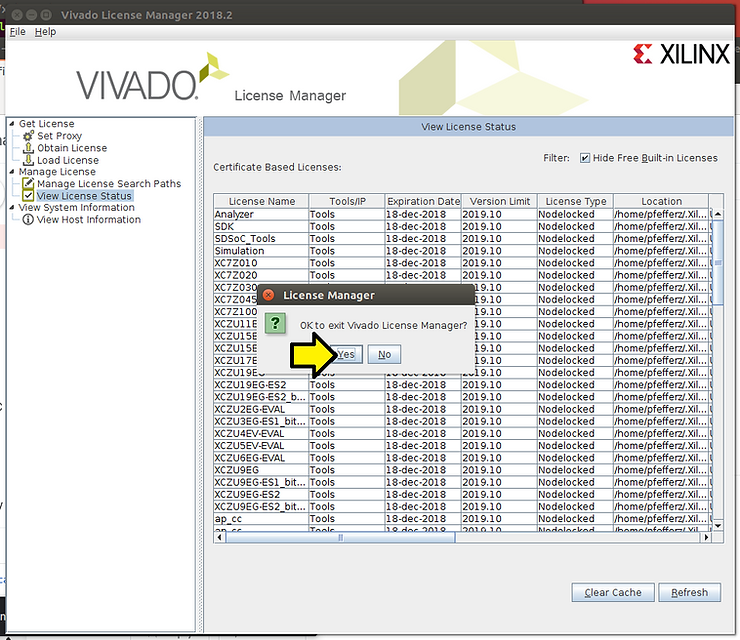
Task: Select Obtain License in the tree
Action: coord(72,148)
